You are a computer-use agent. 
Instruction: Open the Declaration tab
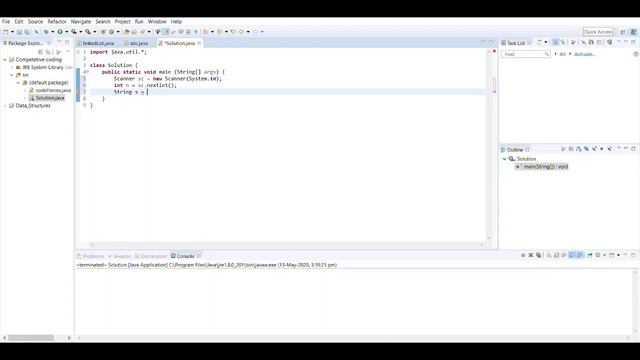click(x=151, y=256)
